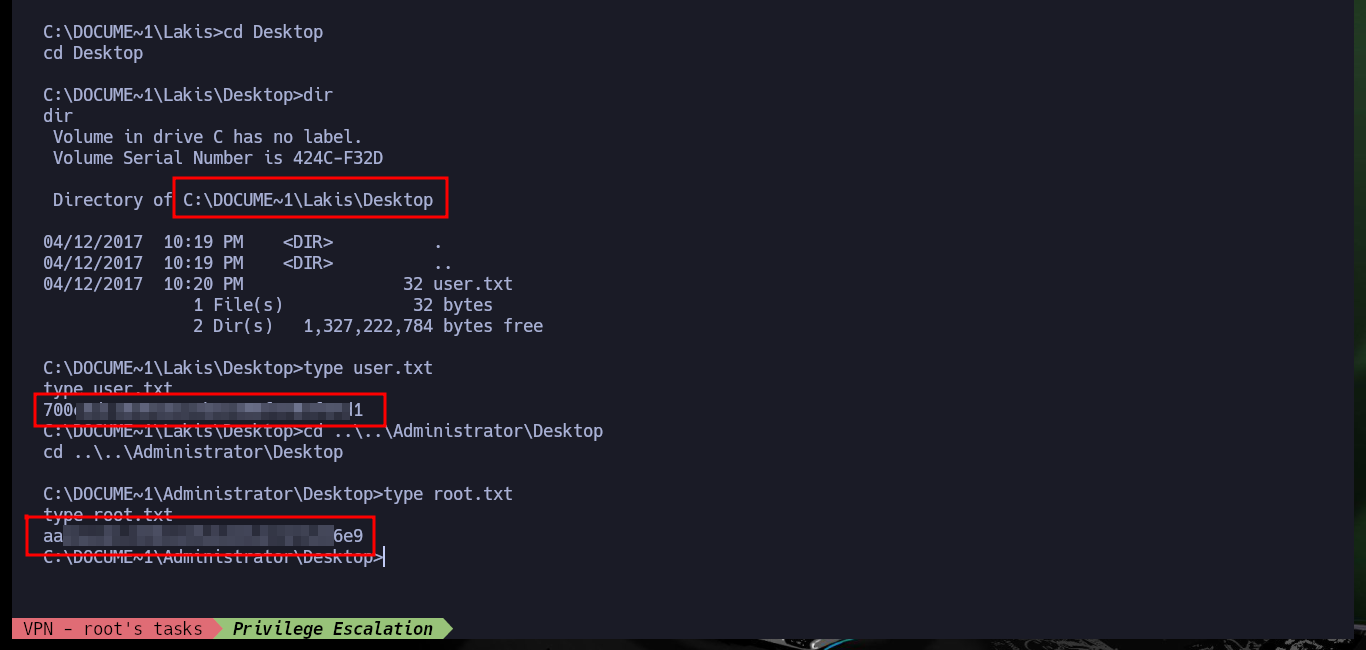Click the "dir" command after the Lakis\Desktop prompt
The height and width of the screenshot is (650, 1366).
[318, 95]
